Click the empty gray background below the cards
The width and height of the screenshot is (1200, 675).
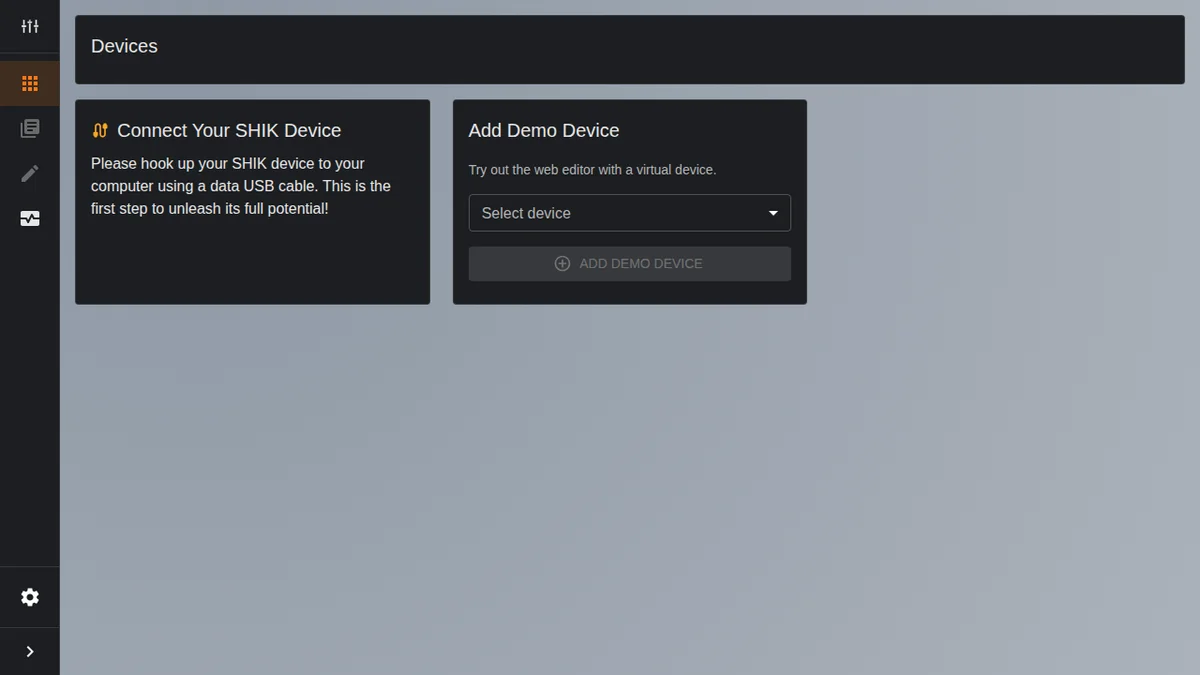click(630, 480)
